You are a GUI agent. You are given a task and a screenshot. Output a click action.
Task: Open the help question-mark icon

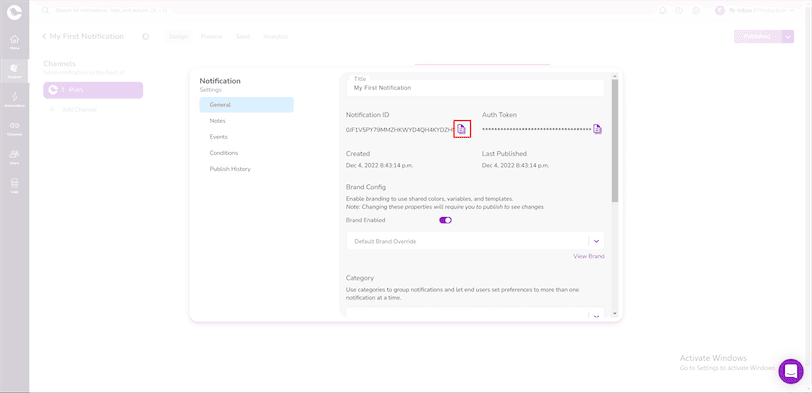[679, 10]
